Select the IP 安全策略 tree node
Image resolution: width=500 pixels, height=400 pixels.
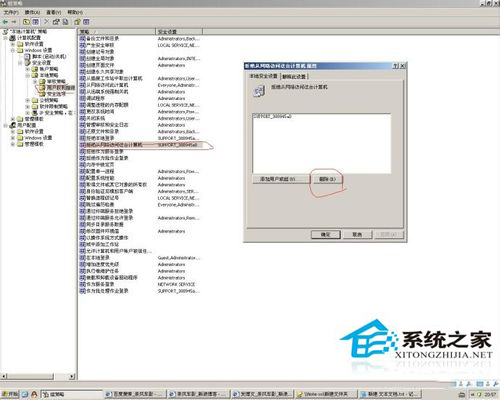tap(56, 113)
